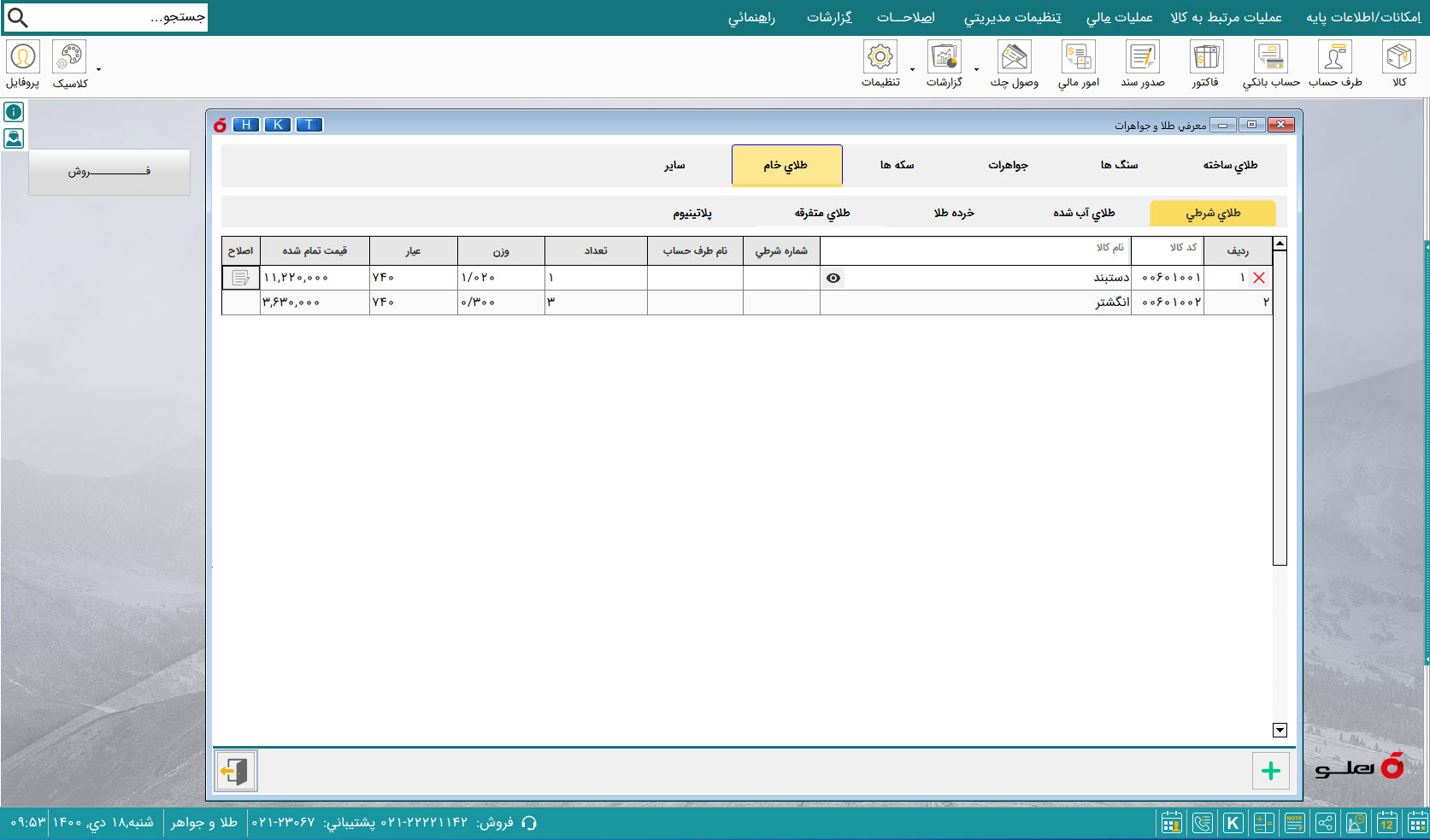Screen dimensions: 1430x840
Task: Open the عمليات مالي menu
Action: [x=1119, y=17]
